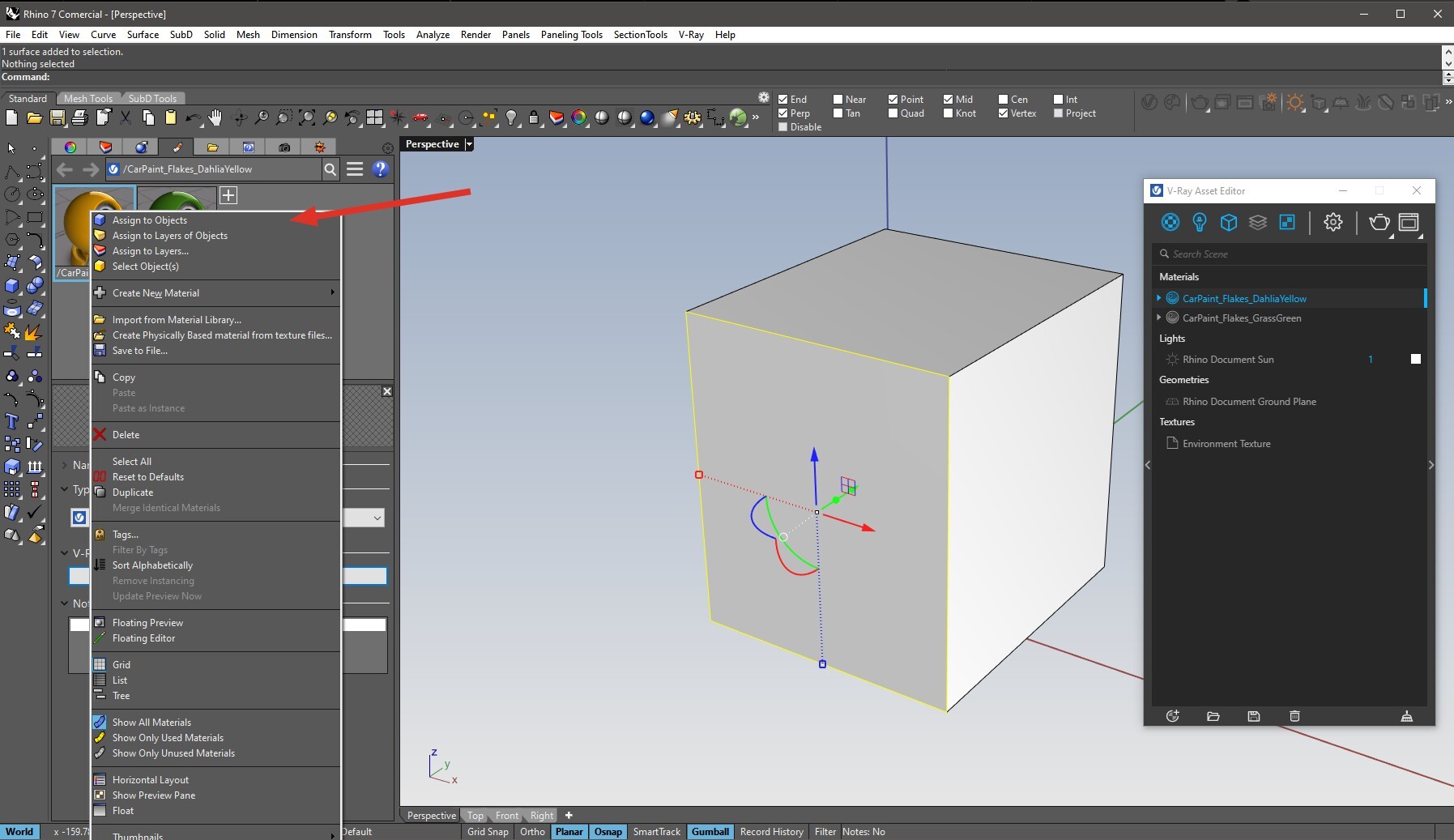The width and height of the screenshot is (1454, 840).
Task: Toggle the Mid osnap checkbox
Action: (949, 100)
